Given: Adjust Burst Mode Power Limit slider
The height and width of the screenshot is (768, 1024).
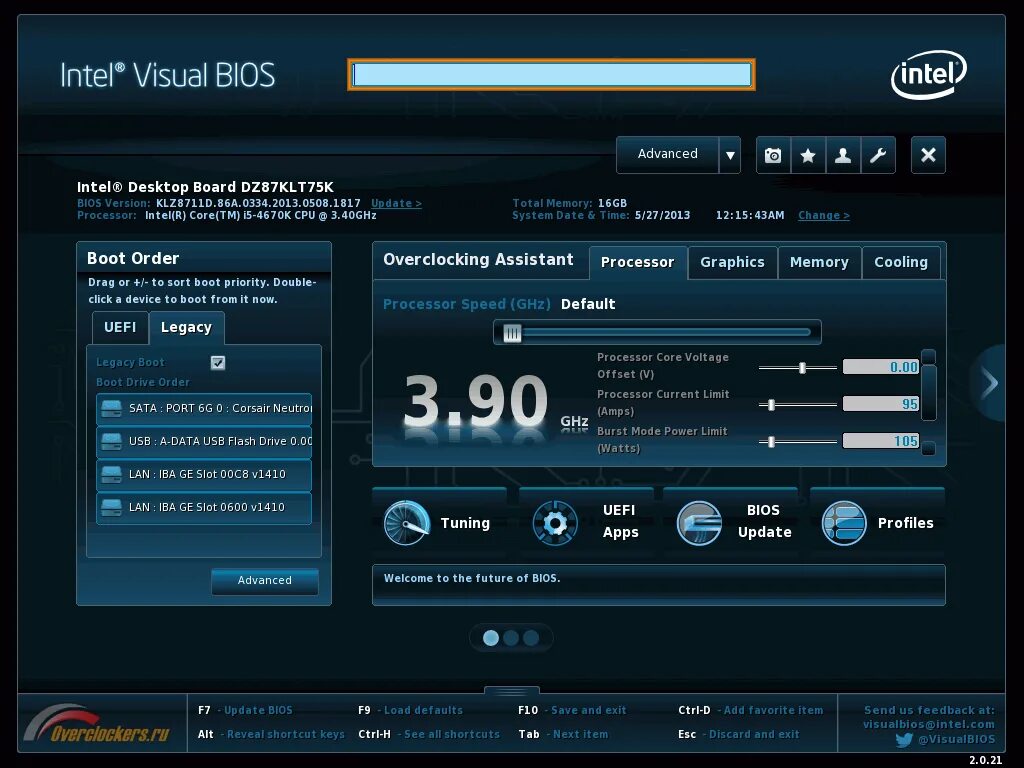Looking at the screenshot, I should [771, 442].
